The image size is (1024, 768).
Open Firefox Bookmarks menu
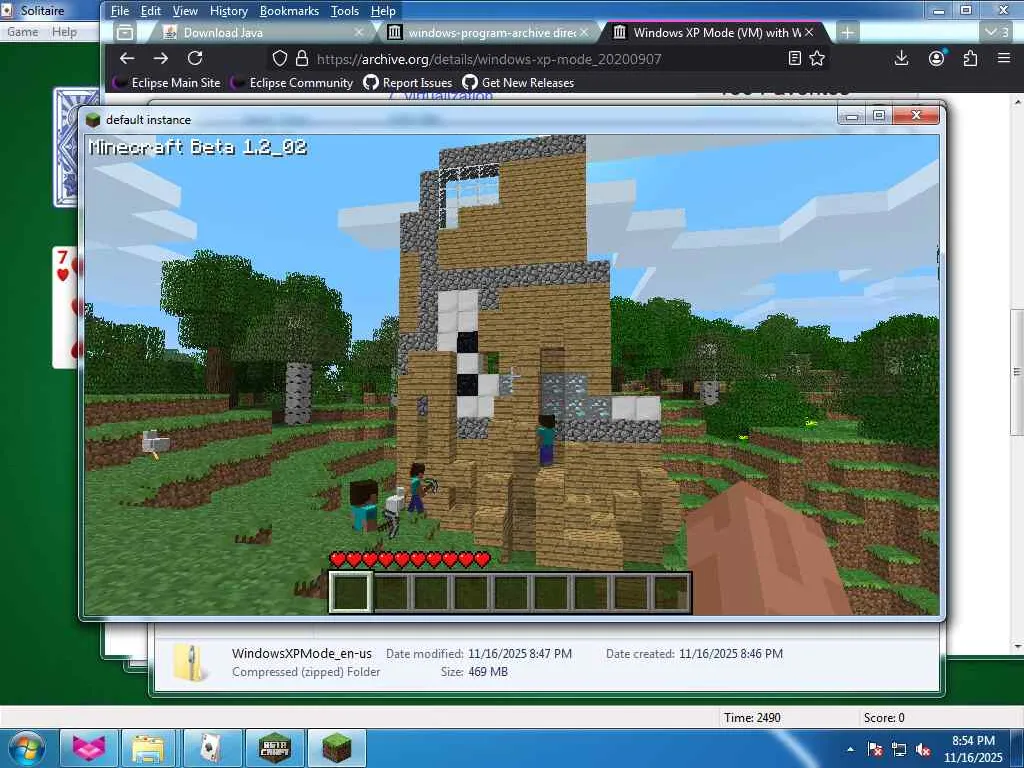289,11
